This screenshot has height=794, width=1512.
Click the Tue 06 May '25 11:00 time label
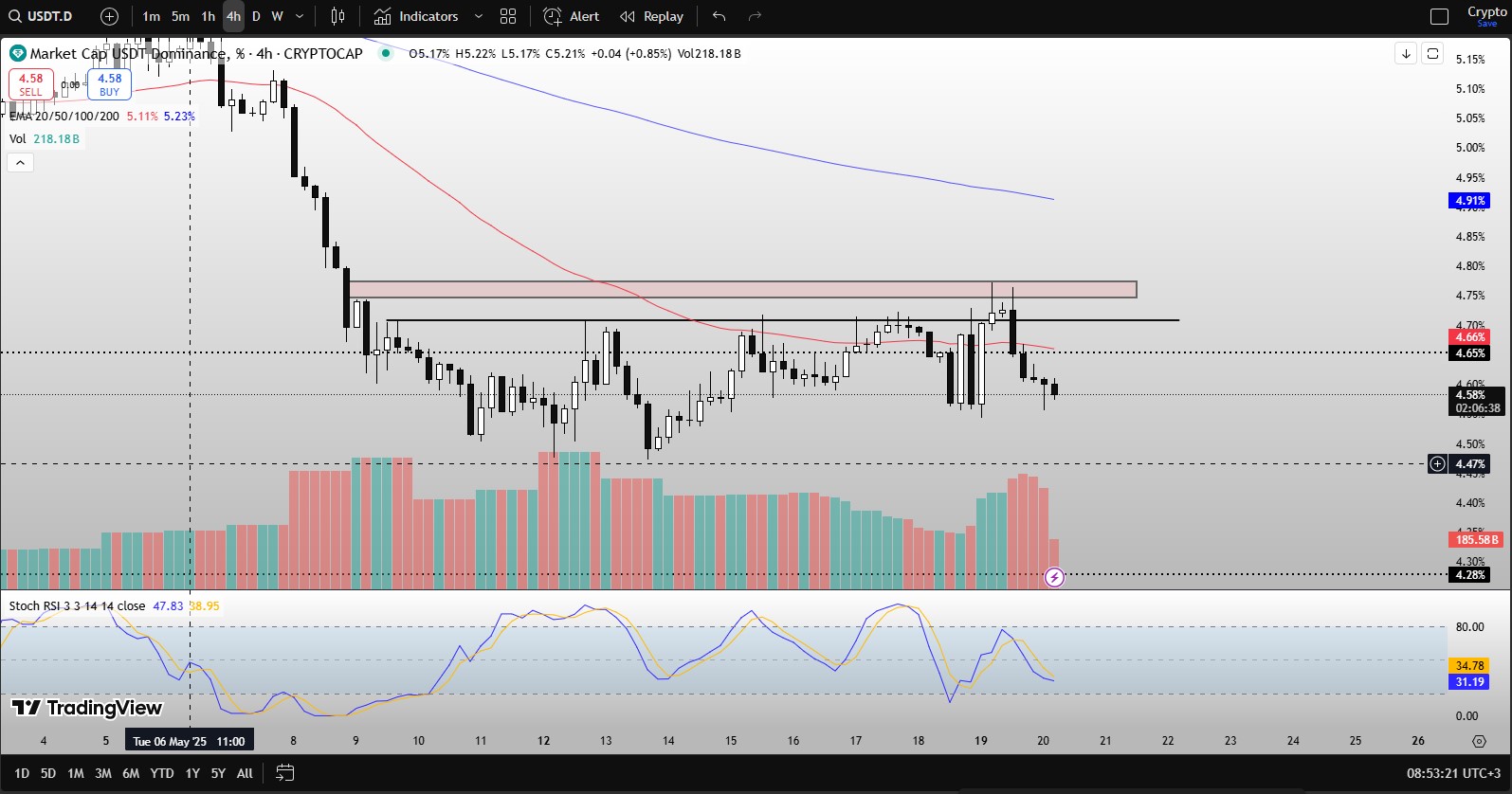(190, 742)
